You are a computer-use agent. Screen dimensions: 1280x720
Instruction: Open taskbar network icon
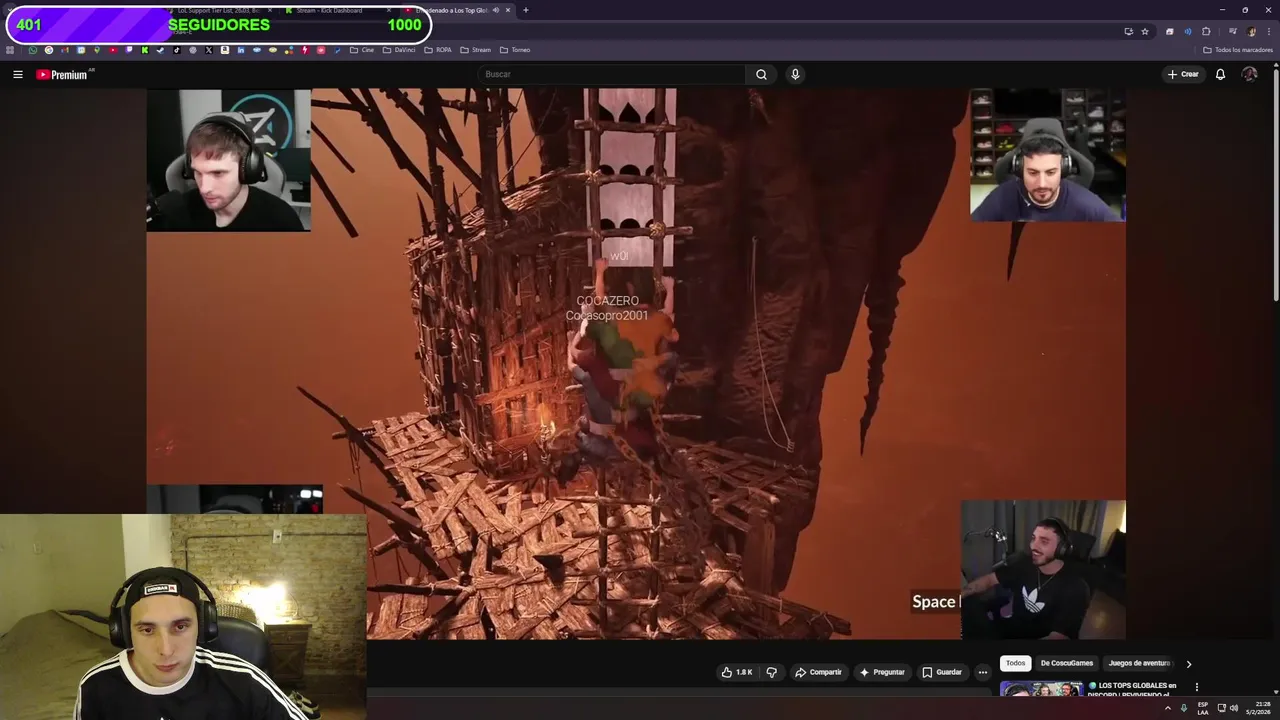[x=1222, y=708]
